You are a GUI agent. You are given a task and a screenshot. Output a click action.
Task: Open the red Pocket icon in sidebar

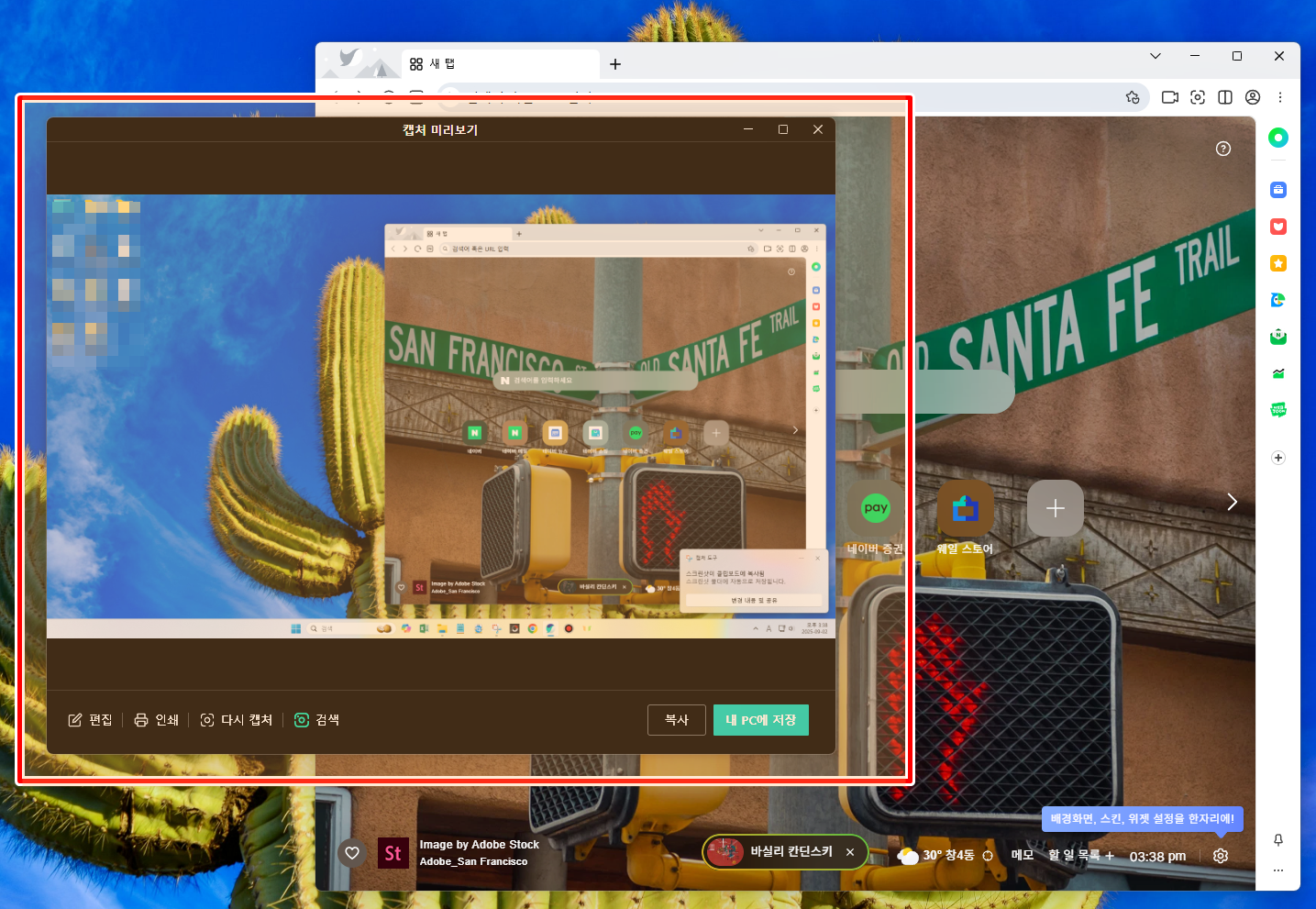[x=1278, y=227]
